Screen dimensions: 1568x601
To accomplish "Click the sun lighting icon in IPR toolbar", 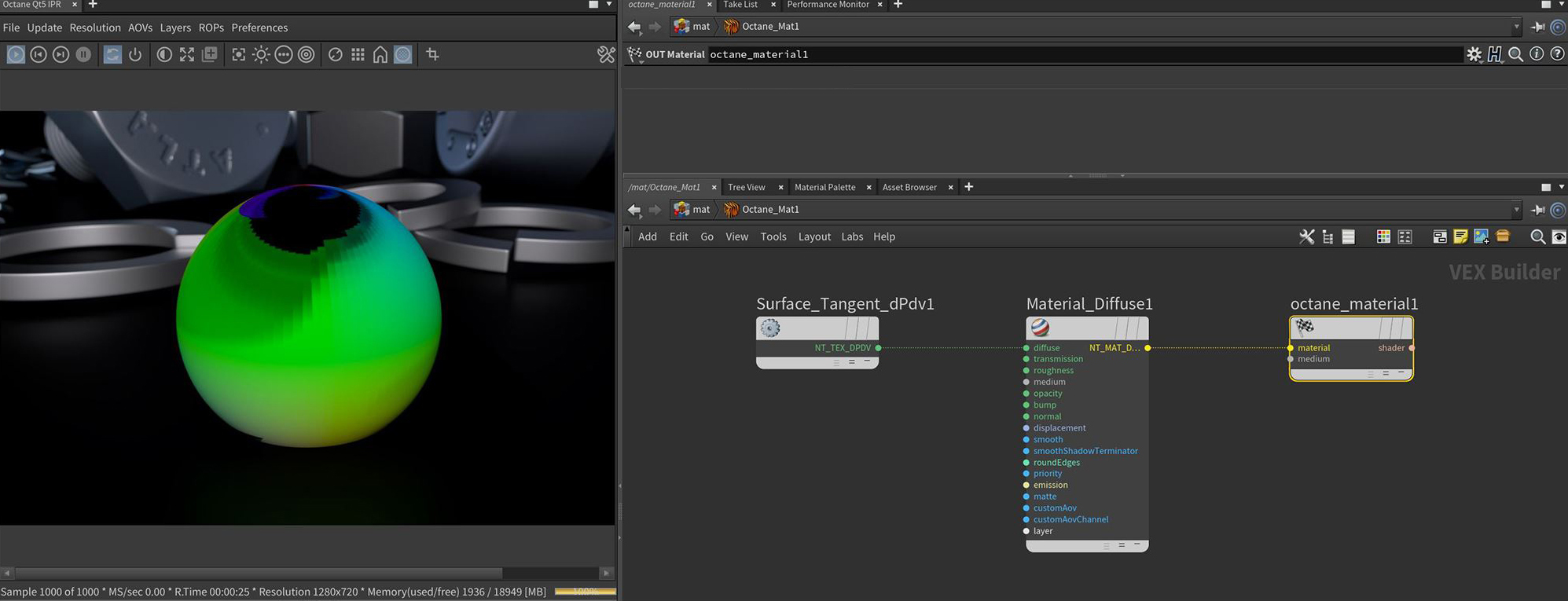I will pos(261,54).
